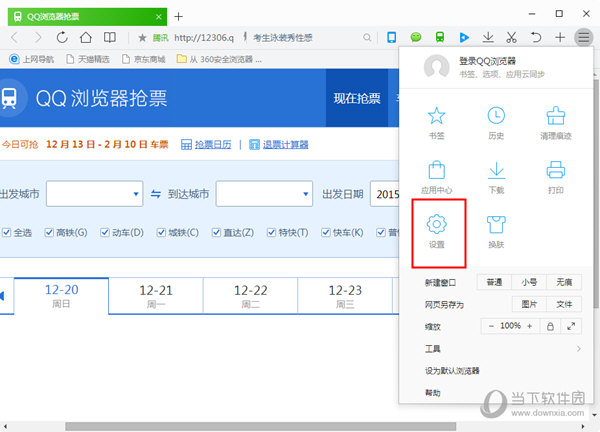Click the 清理痕迹 clear traces icon
Viewport: 600px width, 432px height.
pos(556,116)
